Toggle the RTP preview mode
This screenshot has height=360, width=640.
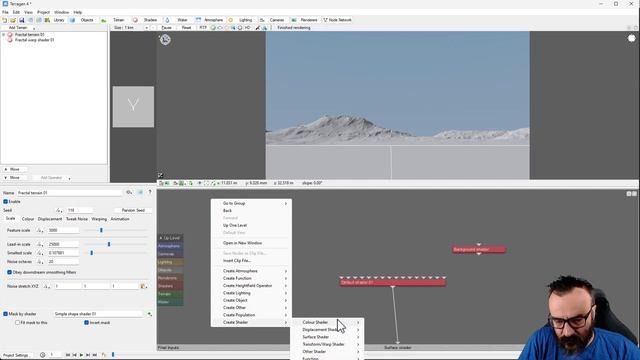pos(203,28)
